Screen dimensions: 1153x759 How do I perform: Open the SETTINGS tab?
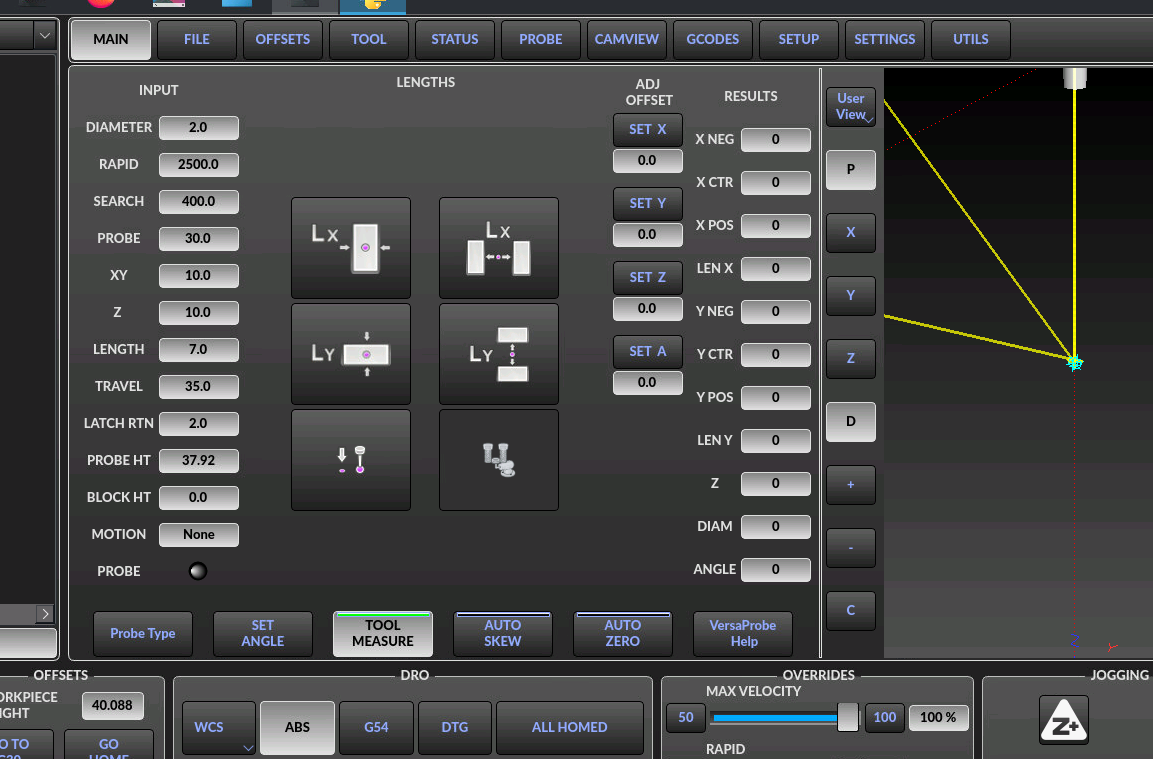(x=885, y=40)
